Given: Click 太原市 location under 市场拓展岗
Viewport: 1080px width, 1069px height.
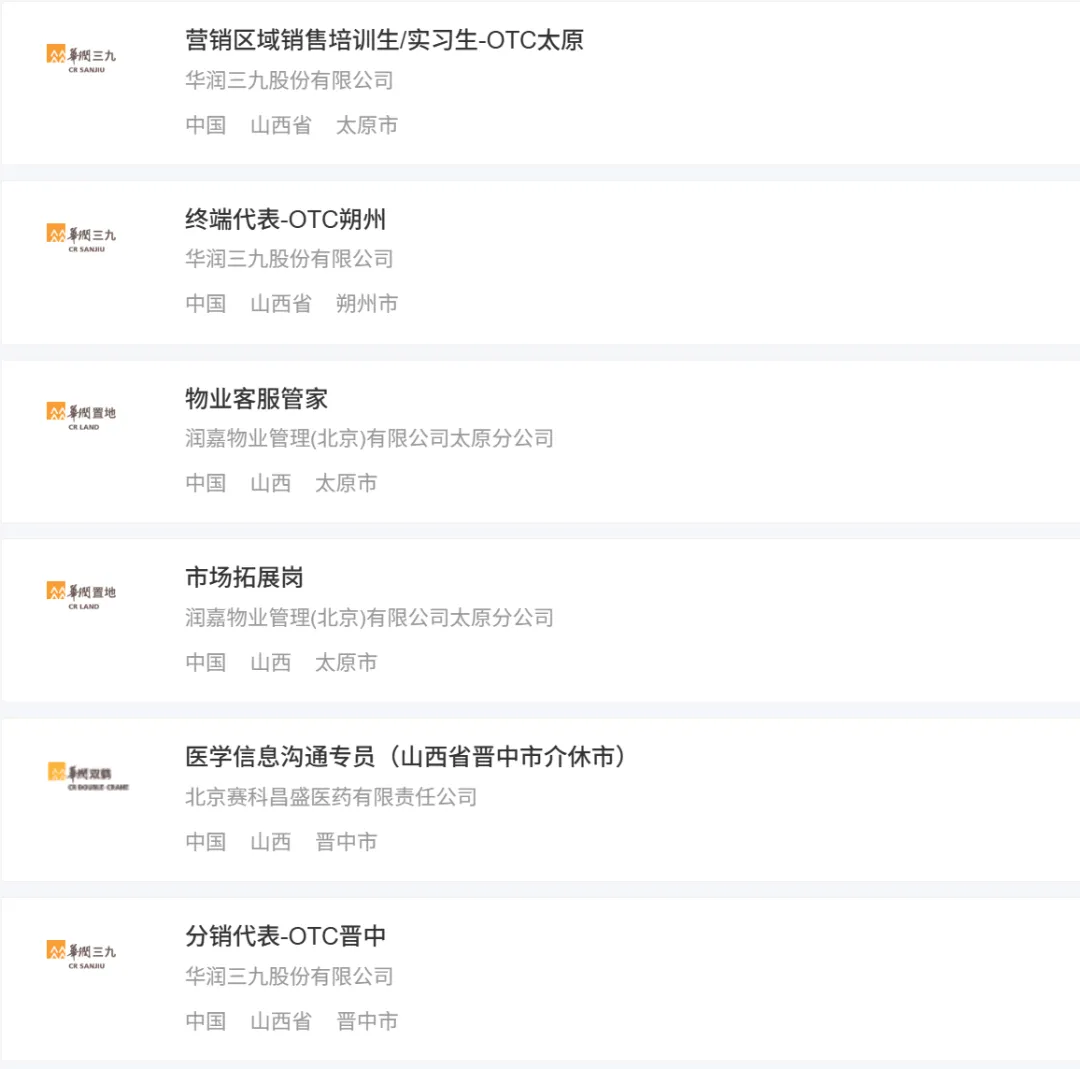Looking at the screenshot, I should [x=346, y=662].
